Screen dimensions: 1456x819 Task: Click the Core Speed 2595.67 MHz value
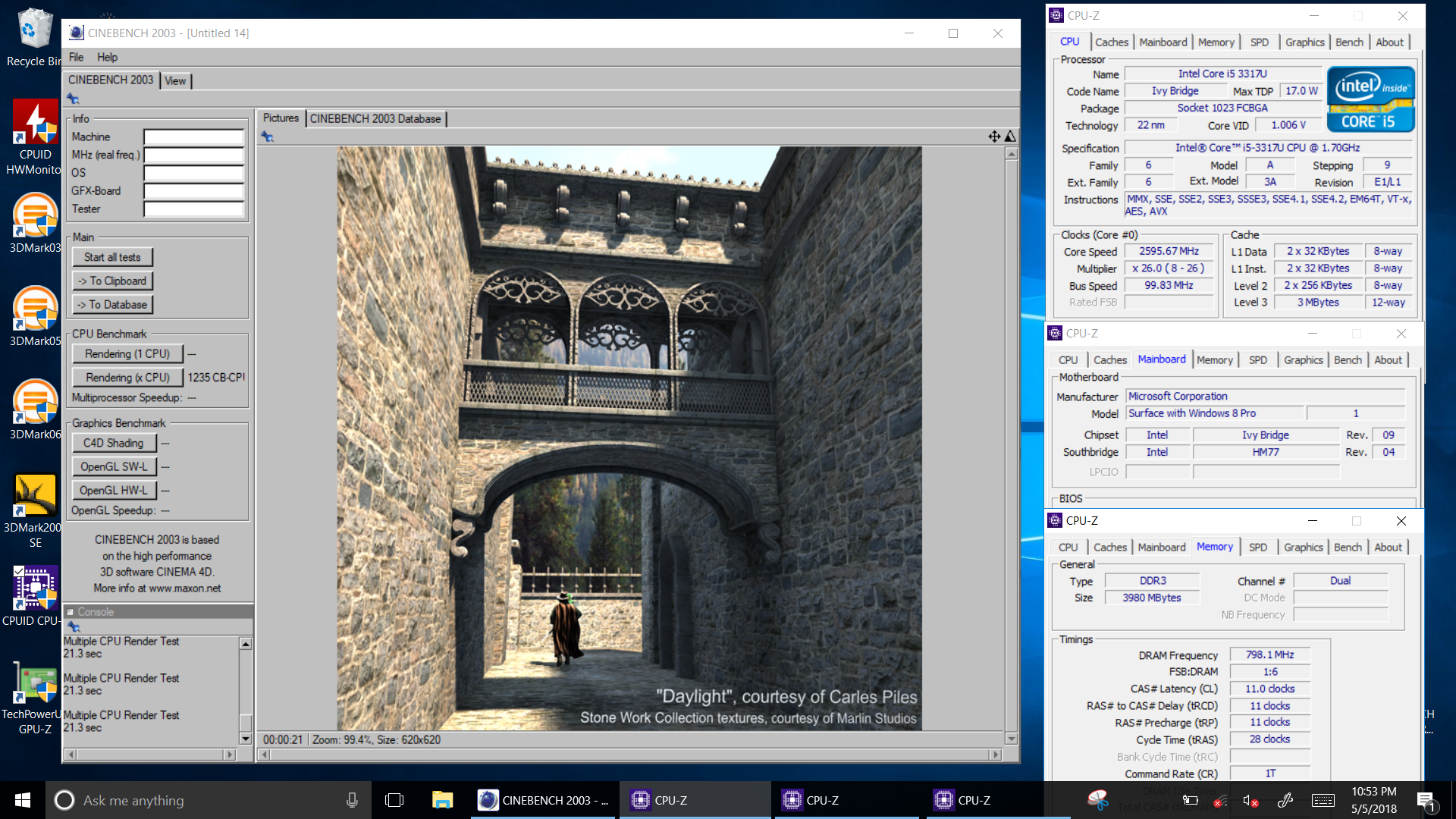1169,252
